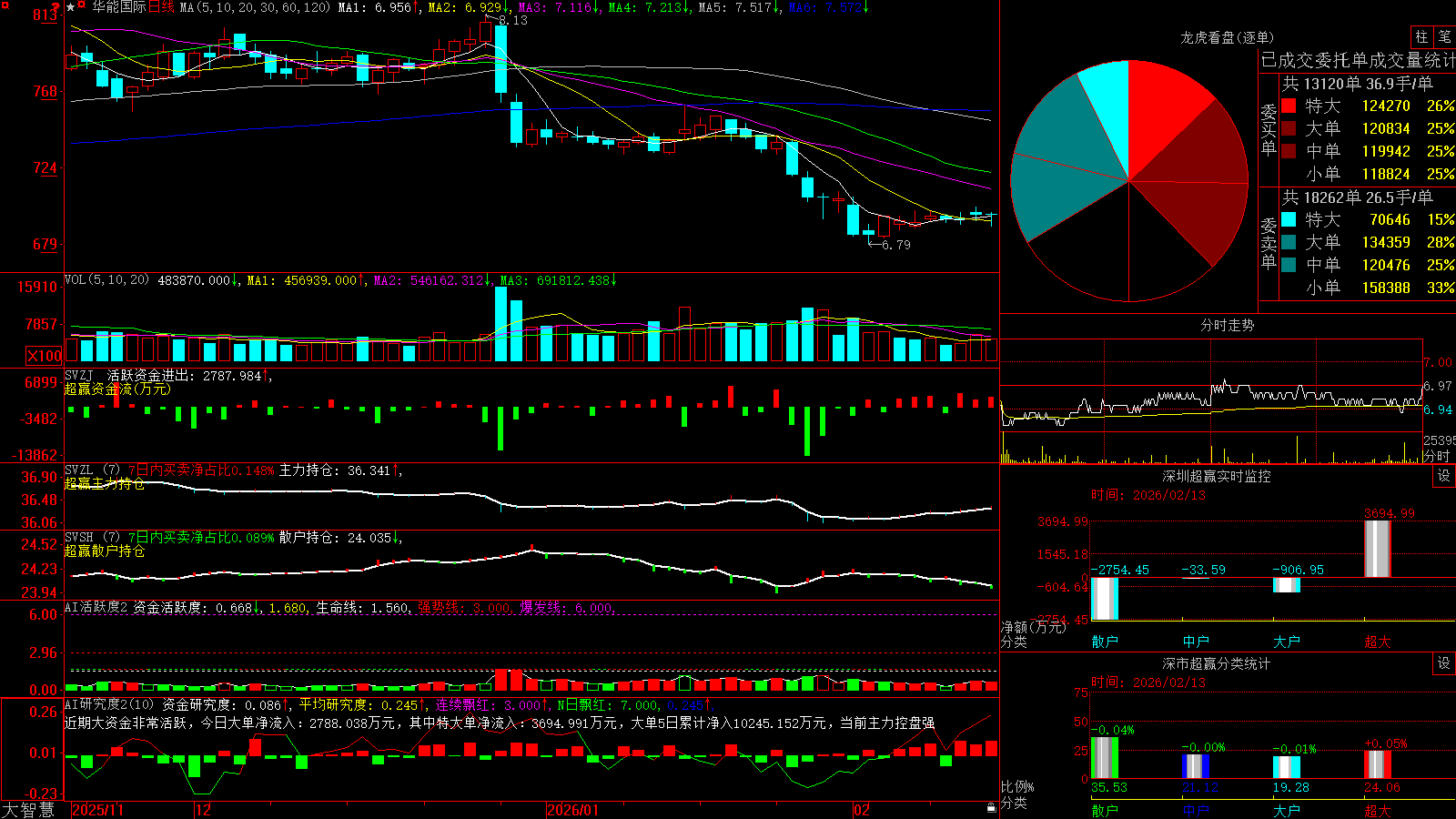Click the 24.06 超大 ratio value
This screenshot has width=1456, height=819.
pos(1382,787)
